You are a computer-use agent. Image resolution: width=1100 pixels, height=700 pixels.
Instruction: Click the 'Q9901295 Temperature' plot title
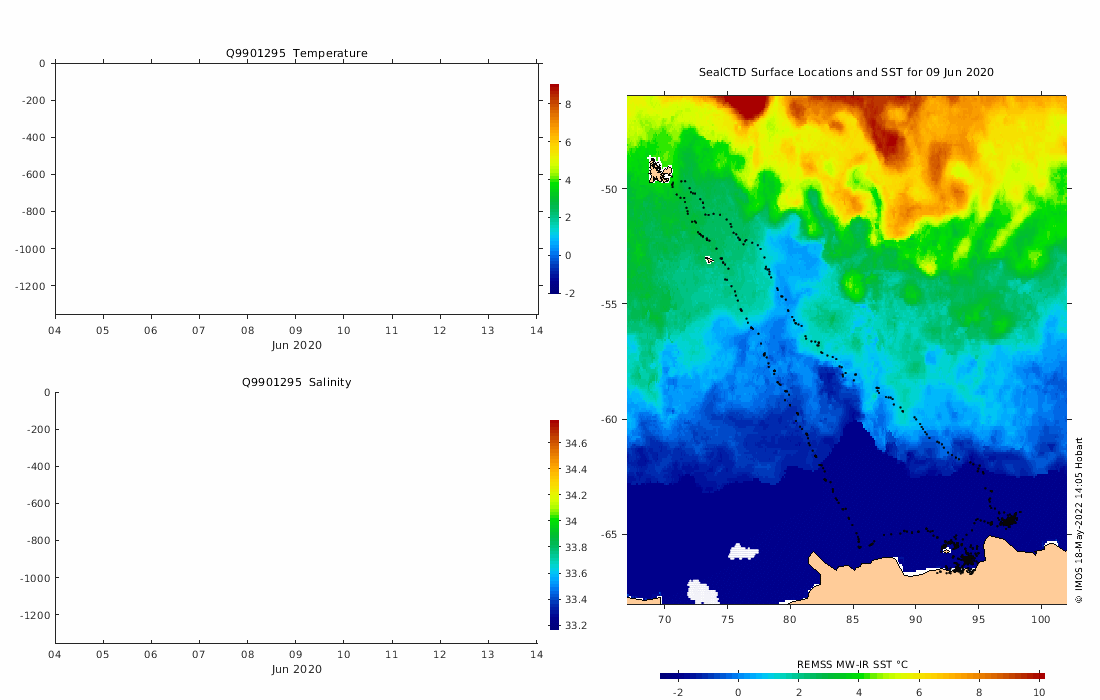[296, 53]
